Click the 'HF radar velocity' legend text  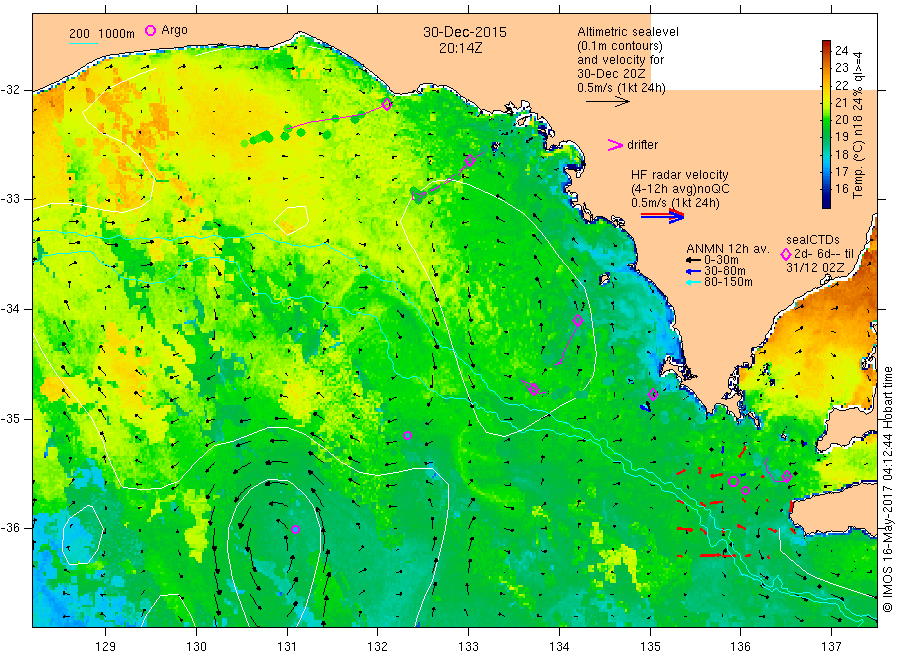[680, 175]
